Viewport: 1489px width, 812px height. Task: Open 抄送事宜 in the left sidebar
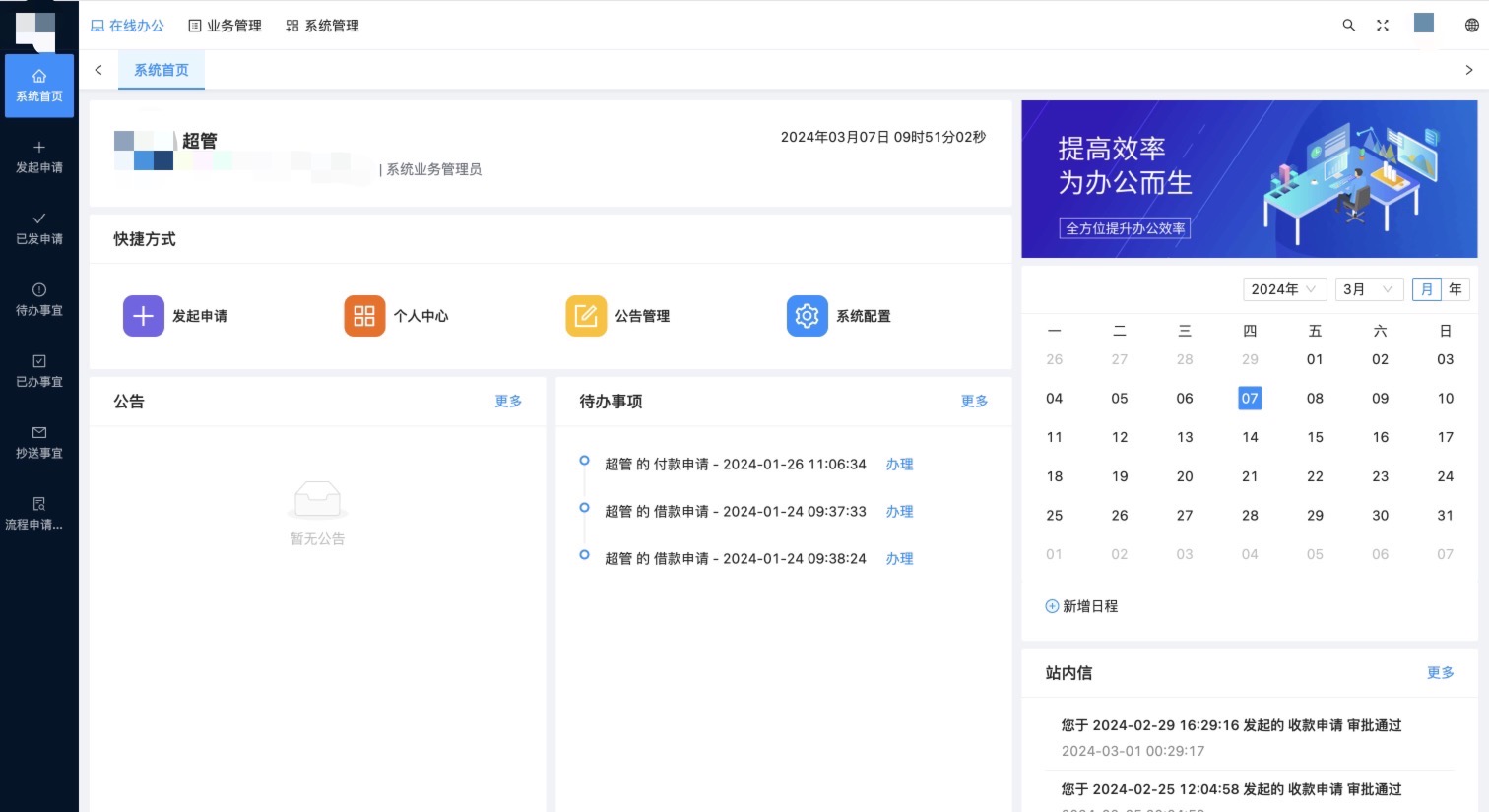[x=39, y=443]
